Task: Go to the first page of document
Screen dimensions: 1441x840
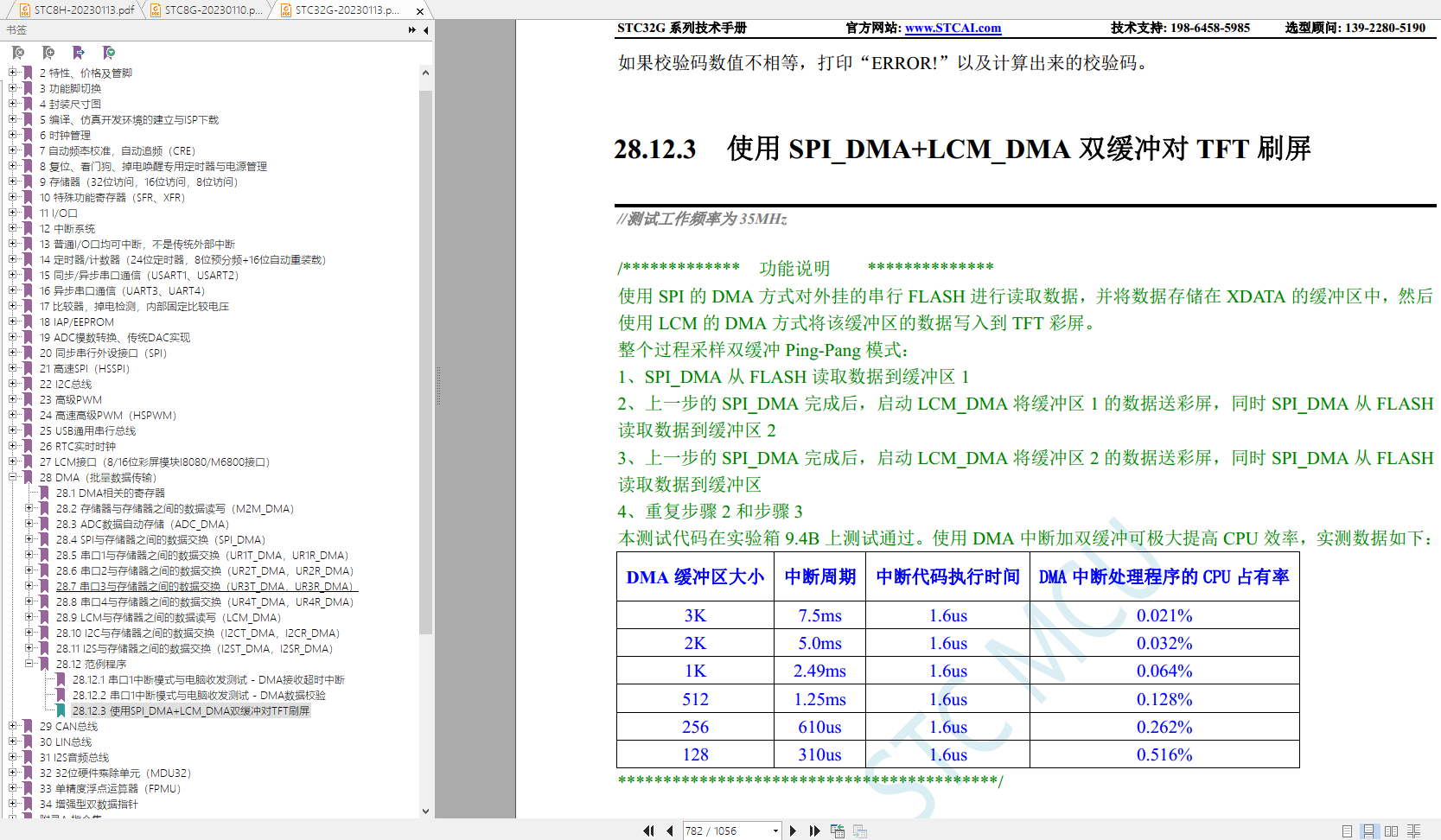Action: [x=648, y=830]
